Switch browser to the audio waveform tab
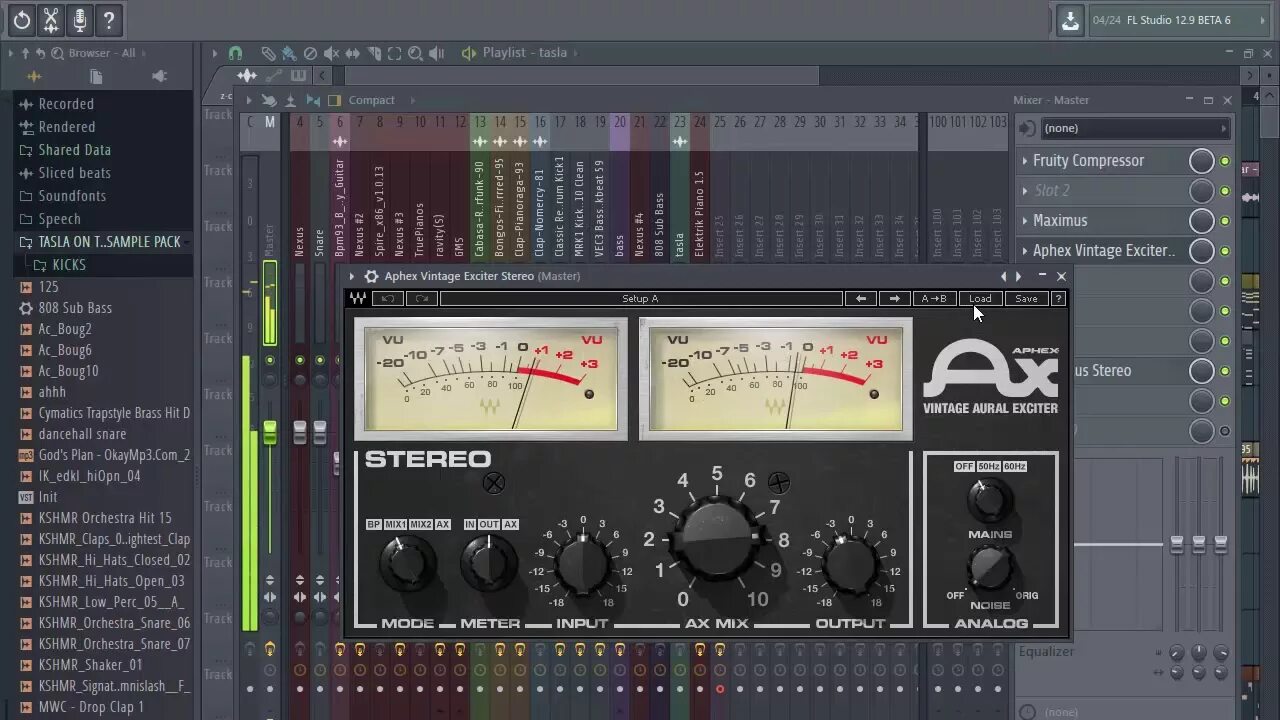 tap(34, 76)
